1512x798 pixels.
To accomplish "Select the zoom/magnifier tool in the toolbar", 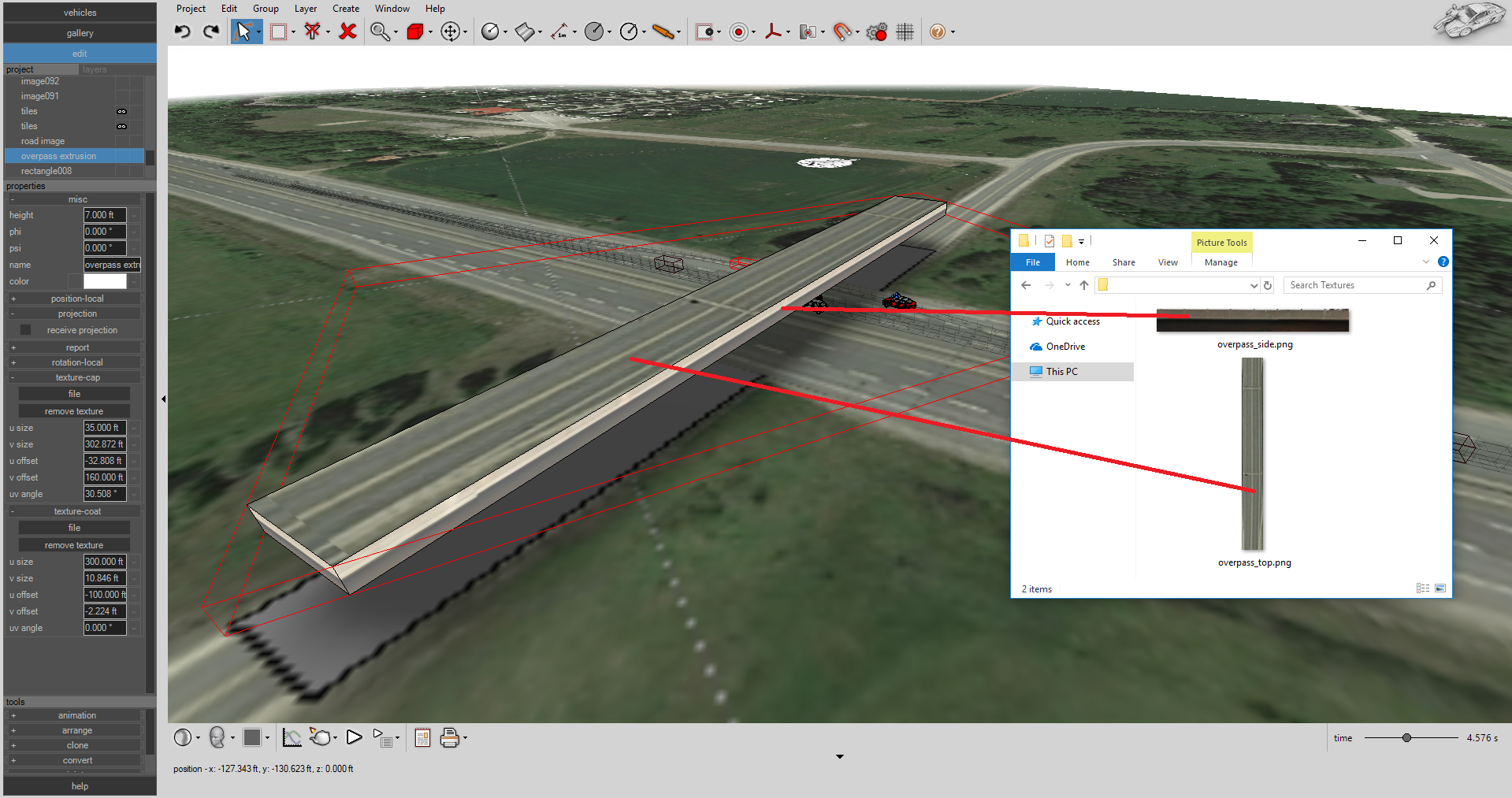I will [x=379, y=32].
